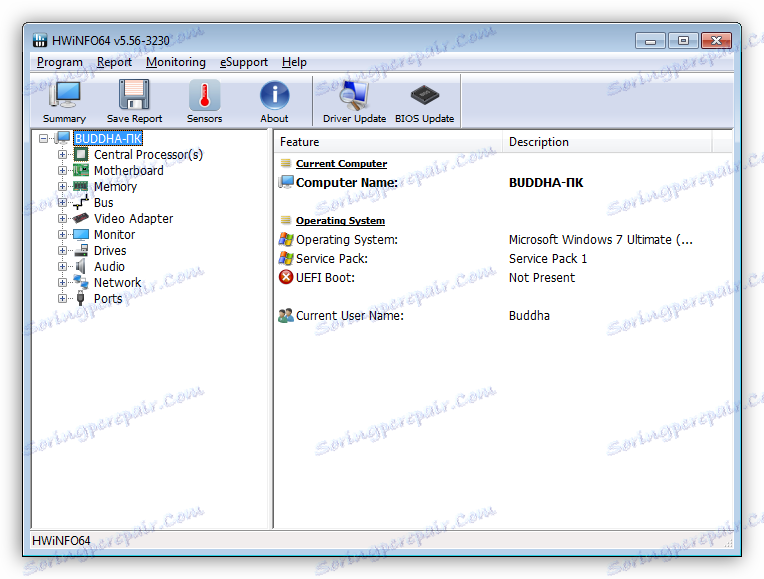Click the Computer Name row icon

click(x=286, y=182)
